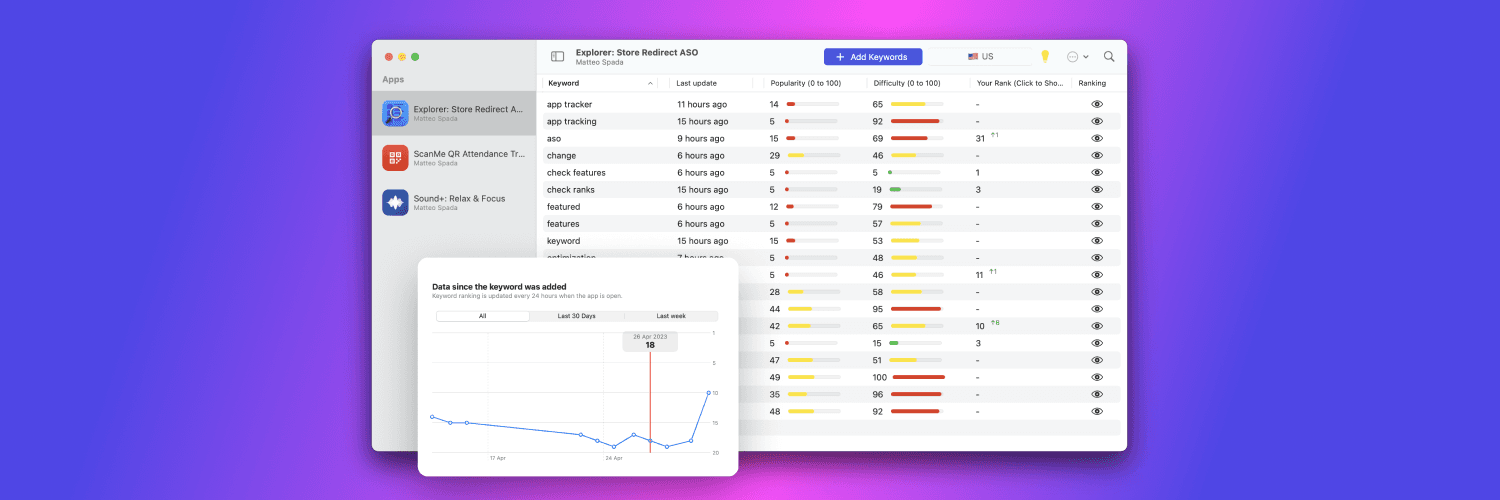
Task: Click difficulty bar of check ranks row
Action: coord(916,189)
